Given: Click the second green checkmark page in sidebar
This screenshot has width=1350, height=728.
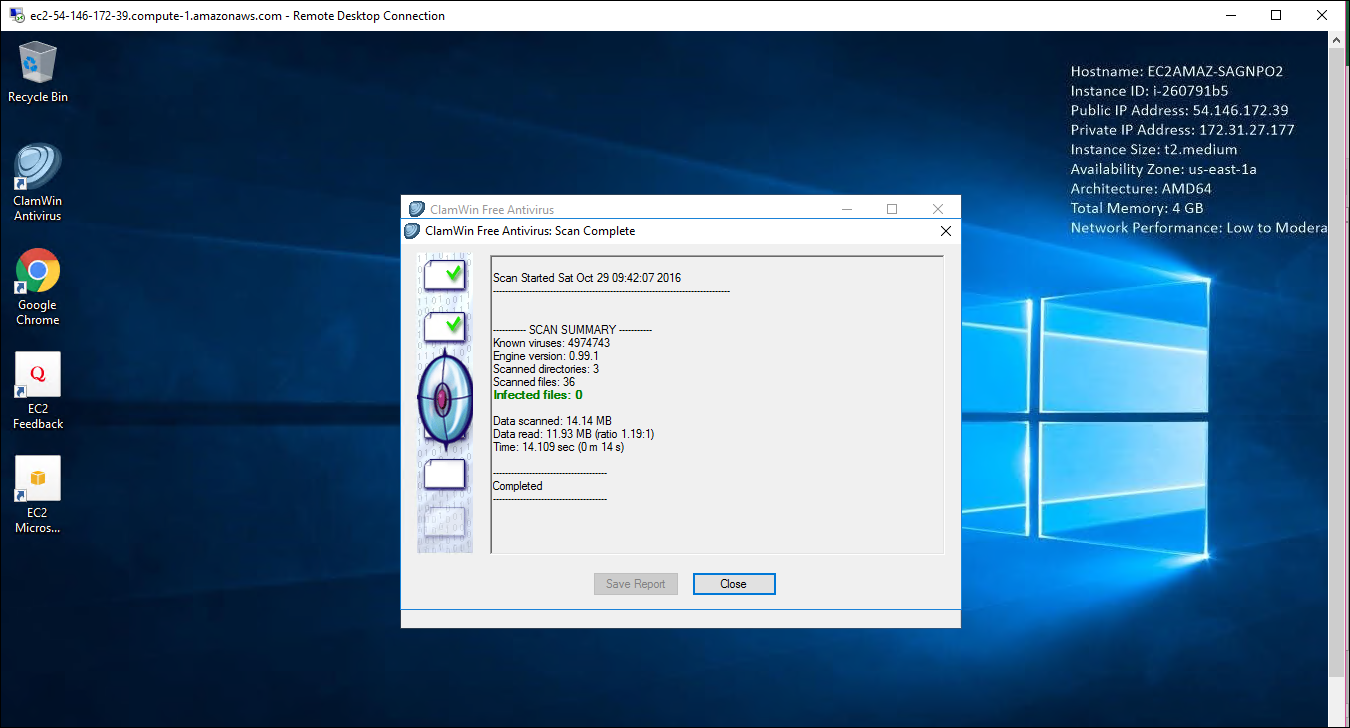Looking at the screenshot, I should pyautogui.click(x=445, y=326).
